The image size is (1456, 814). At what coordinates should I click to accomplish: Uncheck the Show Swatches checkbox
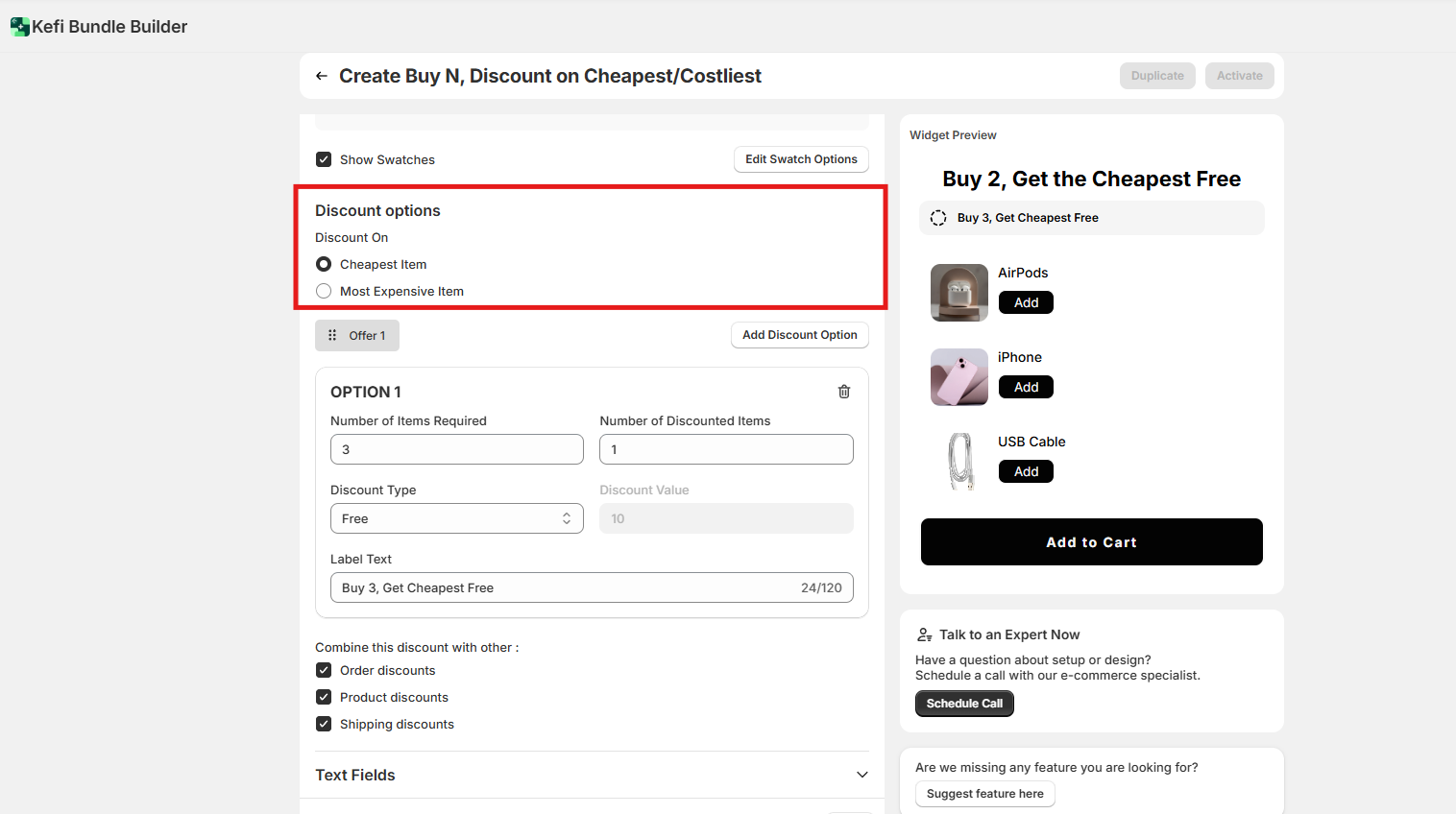click(x=324, y=159)
